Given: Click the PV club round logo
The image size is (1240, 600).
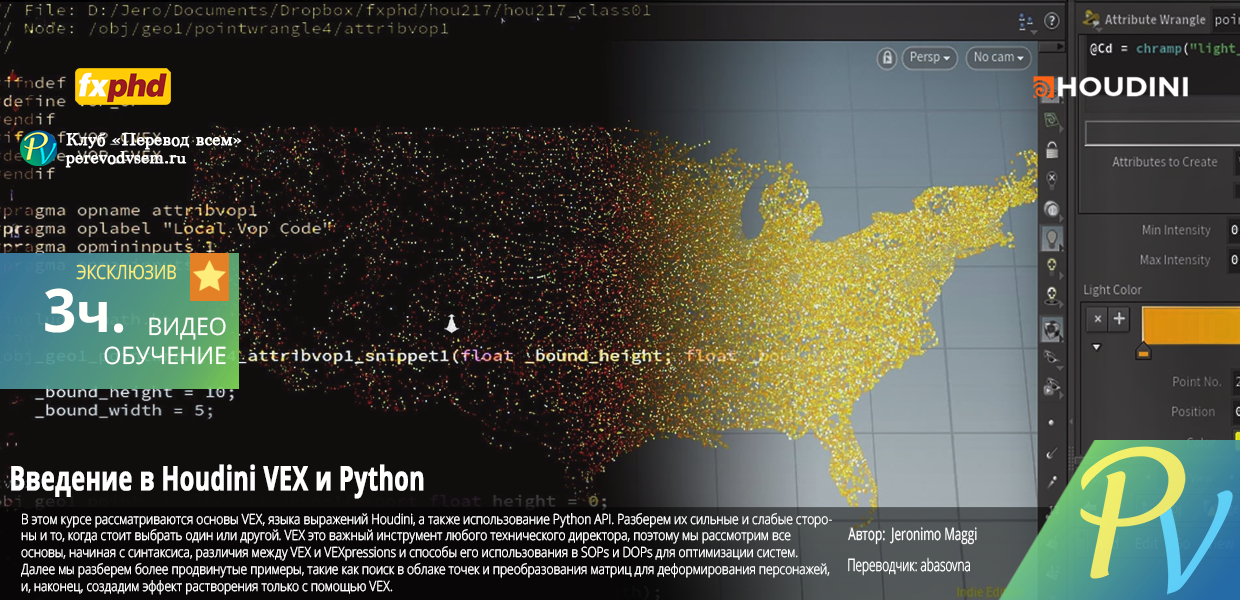Looking at the screenshot, I should point(39,148).
